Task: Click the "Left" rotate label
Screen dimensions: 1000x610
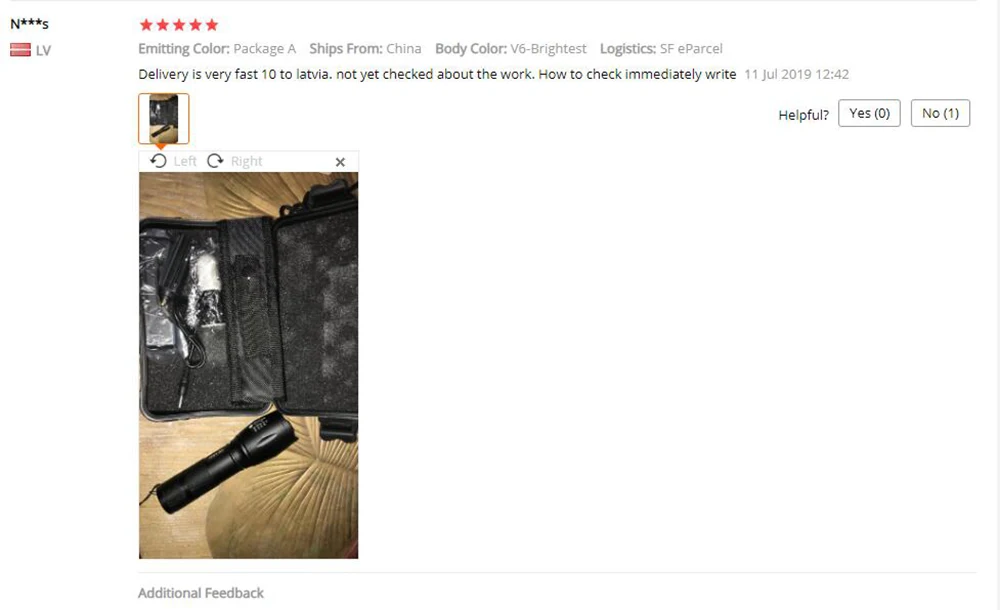Action: [185, 161]
